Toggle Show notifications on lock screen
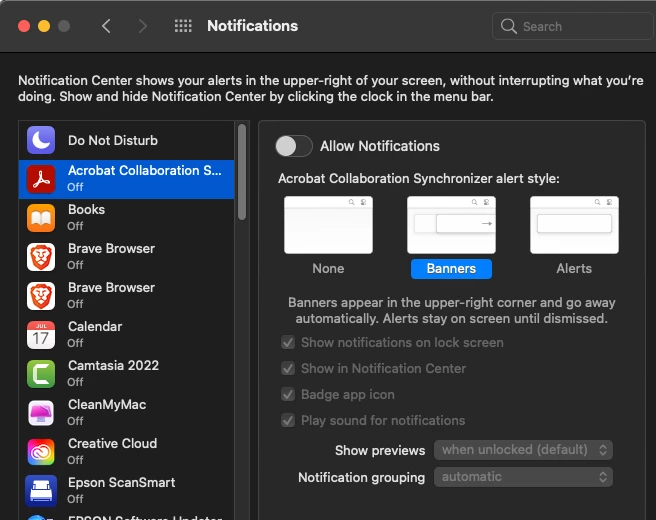 click(288, 342)
